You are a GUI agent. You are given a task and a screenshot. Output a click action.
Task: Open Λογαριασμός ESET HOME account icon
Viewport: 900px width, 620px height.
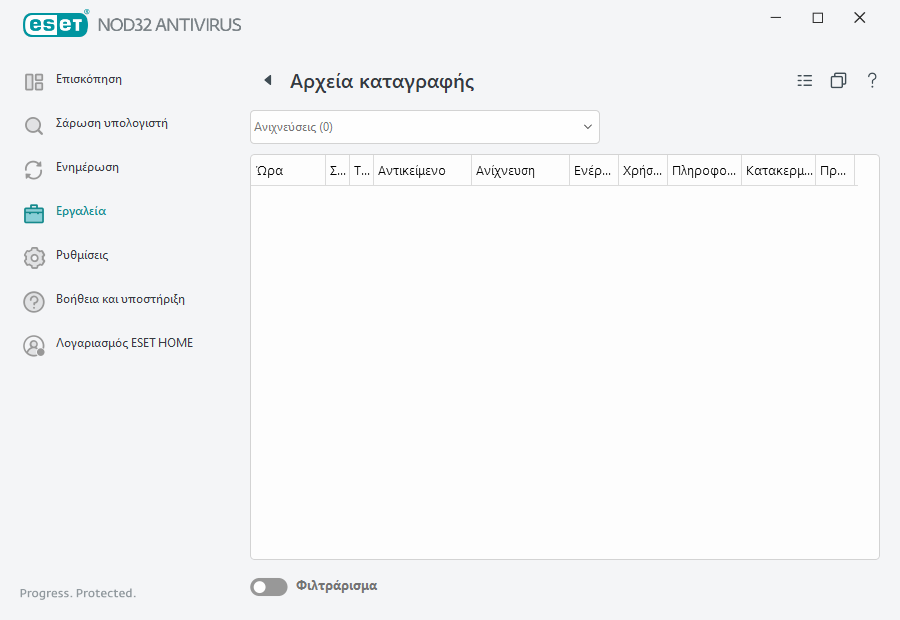point(33,344)
